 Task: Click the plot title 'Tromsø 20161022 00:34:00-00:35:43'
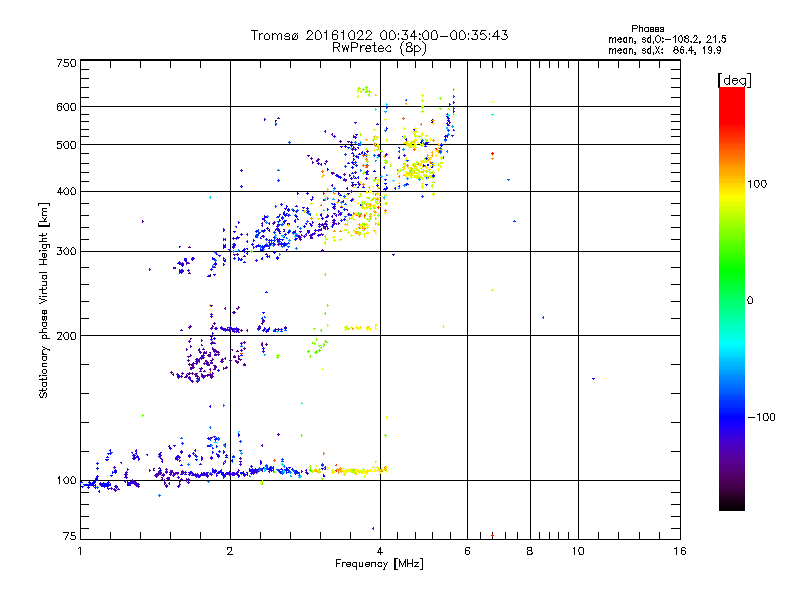click(379, 35)
